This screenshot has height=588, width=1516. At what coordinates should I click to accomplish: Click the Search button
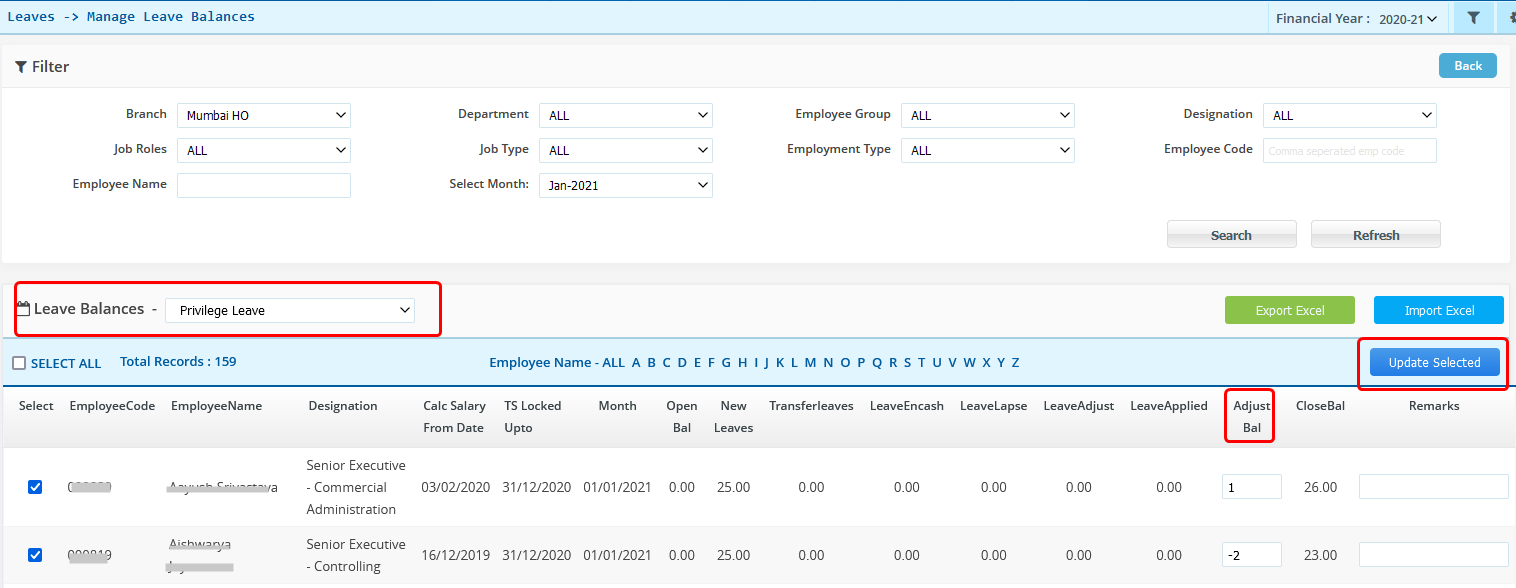click(1232, 235)
